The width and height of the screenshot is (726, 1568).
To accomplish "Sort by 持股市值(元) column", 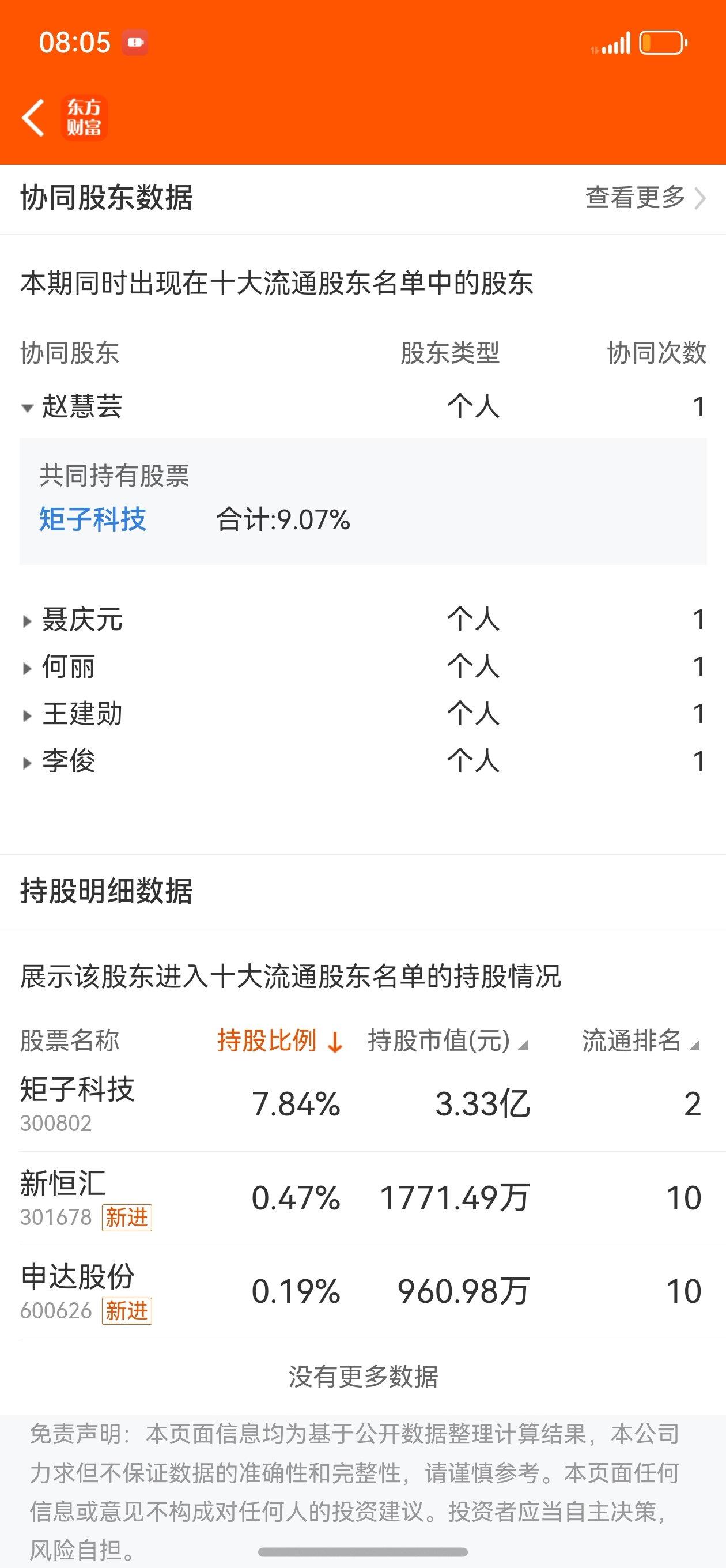I will [447, 1041].
